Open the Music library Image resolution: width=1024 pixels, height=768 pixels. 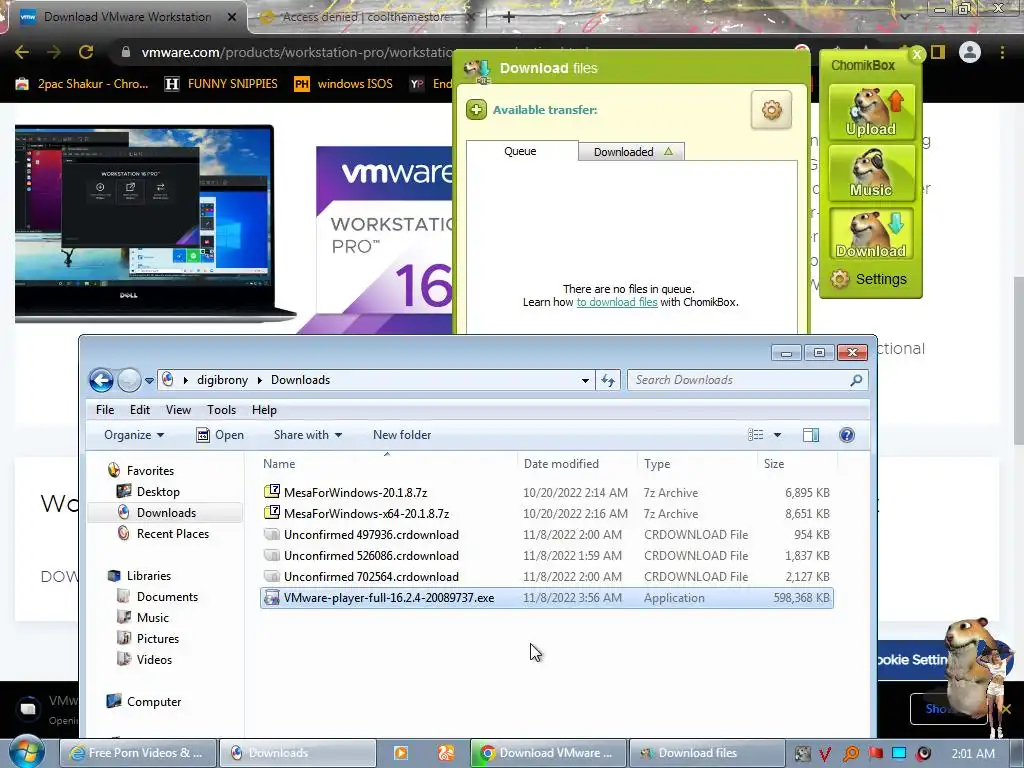click(x=142, y=617)
